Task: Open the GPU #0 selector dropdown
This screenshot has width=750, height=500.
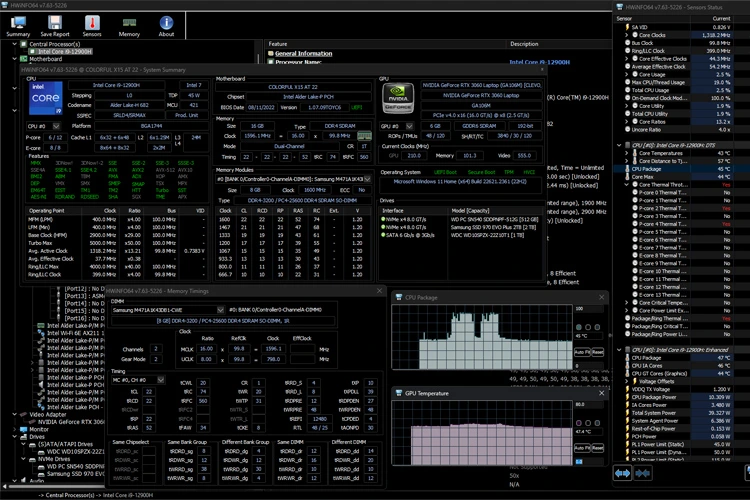Action: pos(409,126)
